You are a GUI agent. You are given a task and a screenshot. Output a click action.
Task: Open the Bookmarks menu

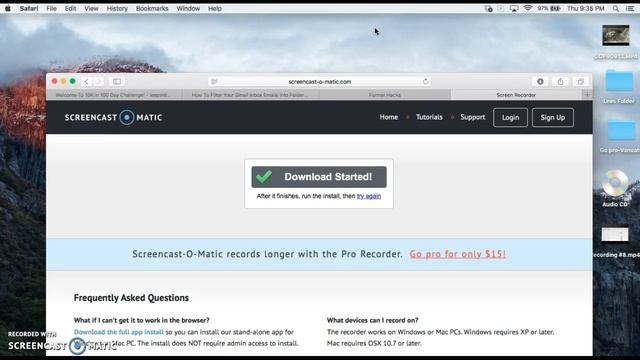152,9
